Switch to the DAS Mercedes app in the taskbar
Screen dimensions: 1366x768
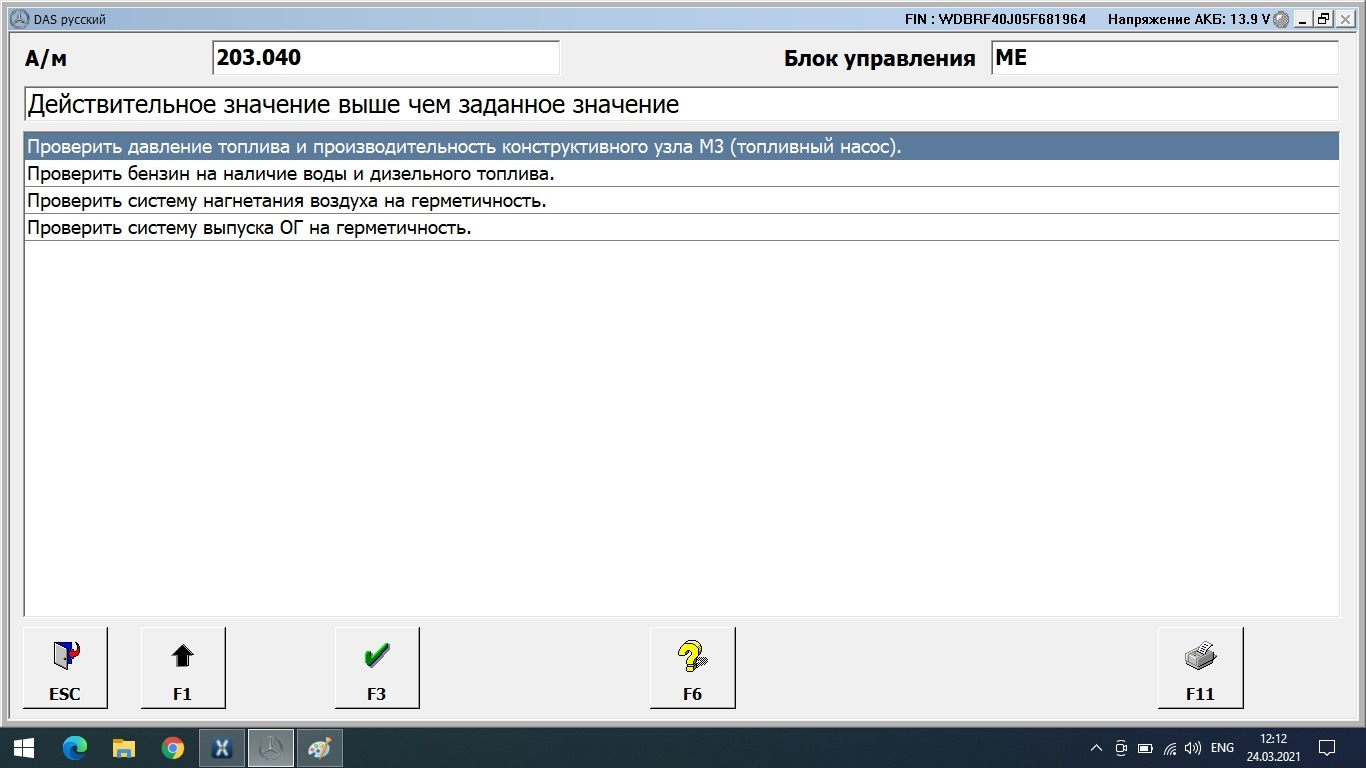271,747
